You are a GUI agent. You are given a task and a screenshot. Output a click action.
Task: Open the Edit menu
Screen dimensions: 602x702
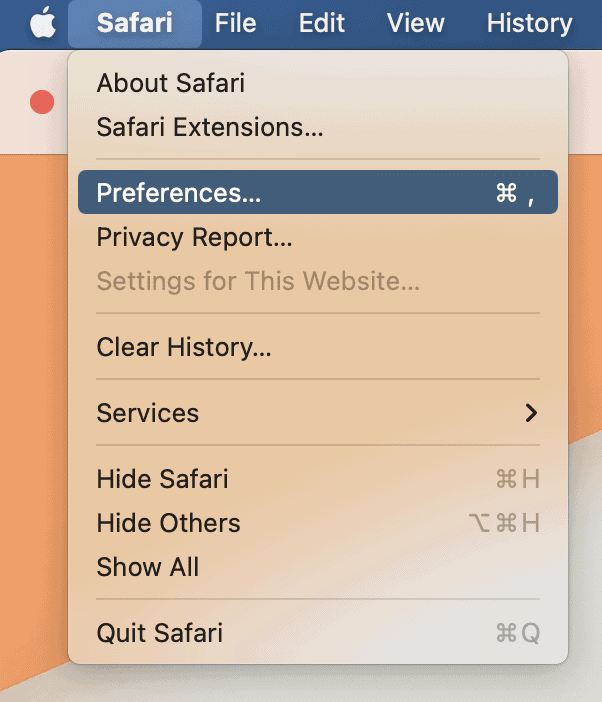coord(322,24)
